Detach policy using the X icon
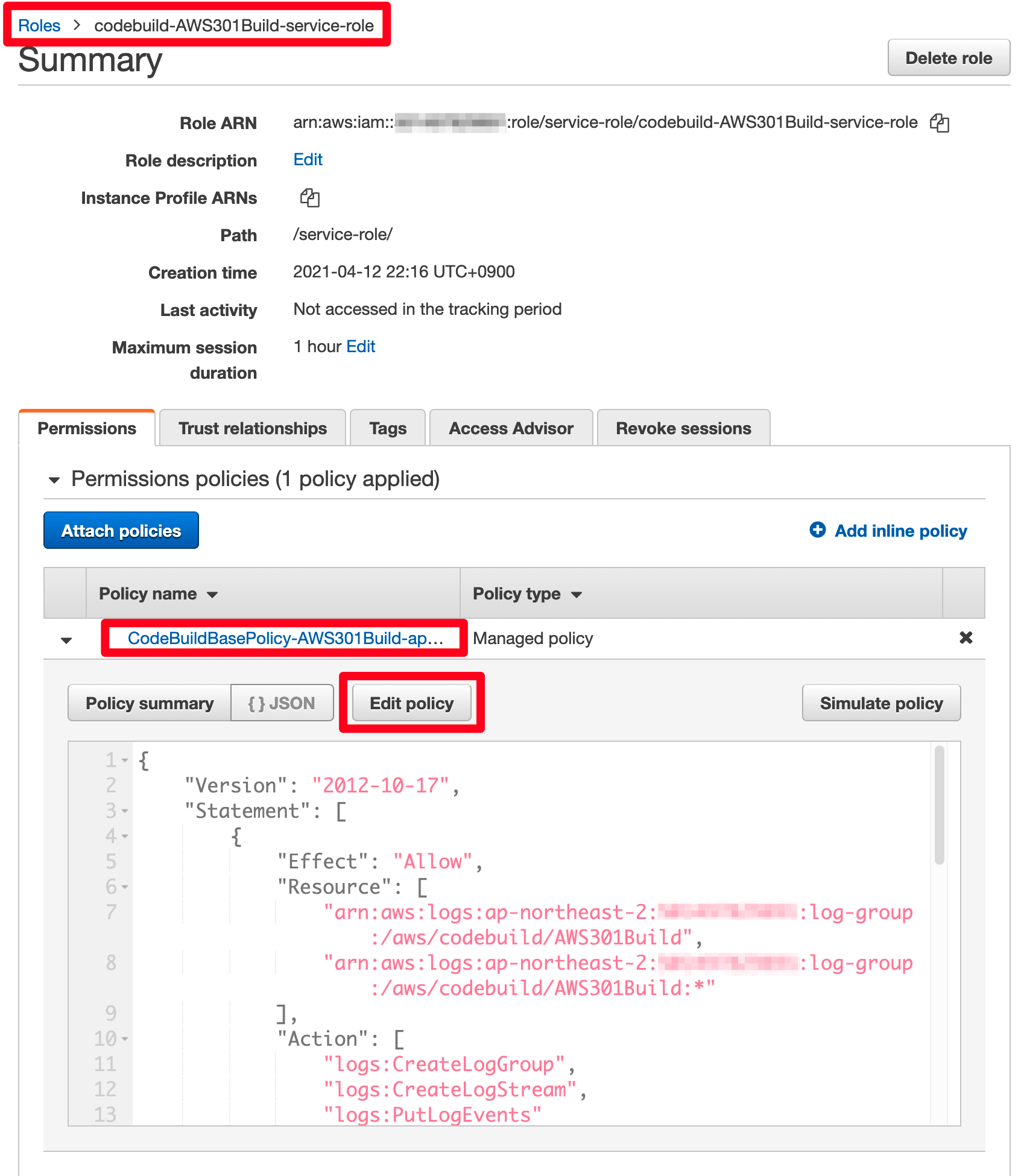The height and width of the screenshot is (1176, 1024). pyautogui.click(x=966, y=637)
